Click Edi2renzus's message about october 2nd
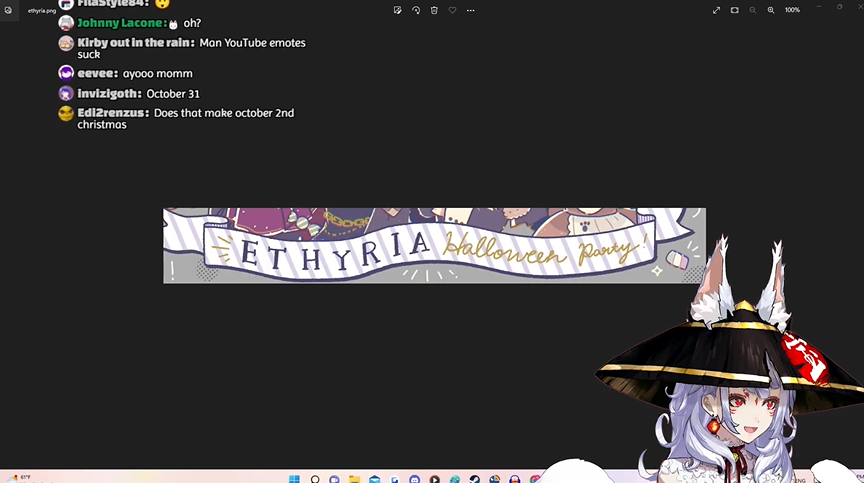This screenshot has width=864, height=483. pos(186,118)
